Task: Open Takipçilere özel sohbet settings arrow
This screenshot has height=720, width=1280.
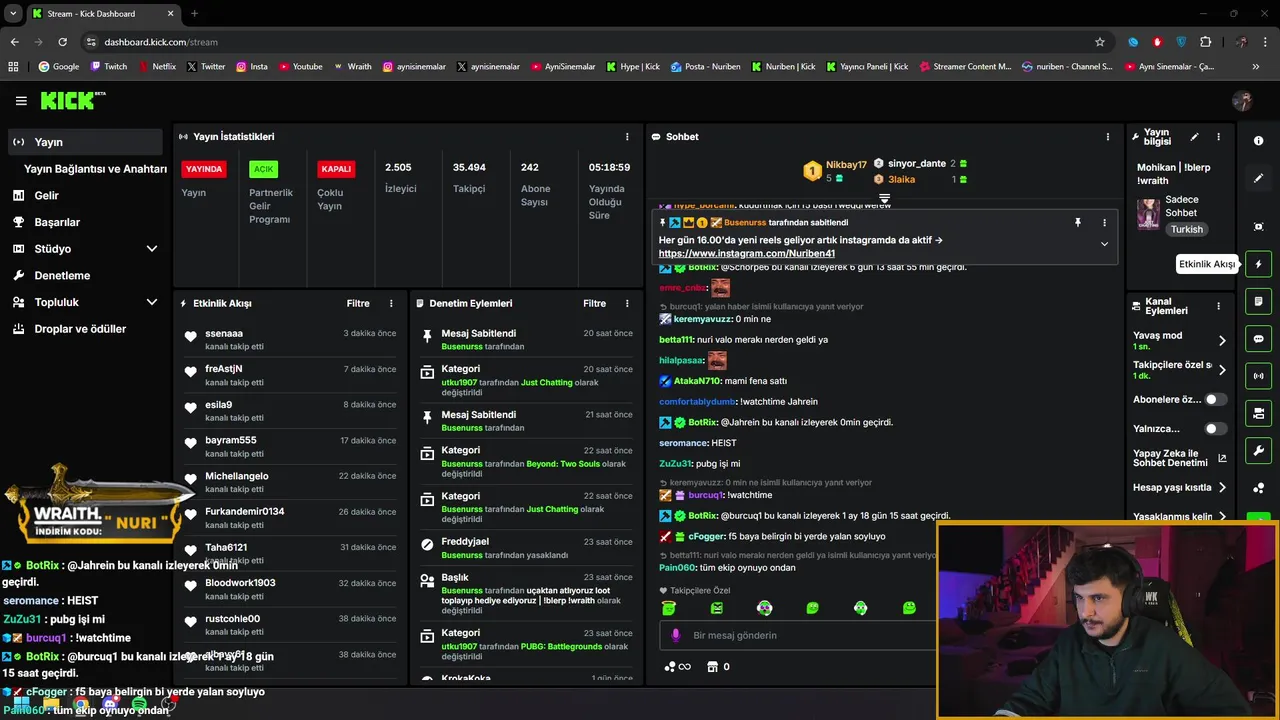Action: [1221, 369]
